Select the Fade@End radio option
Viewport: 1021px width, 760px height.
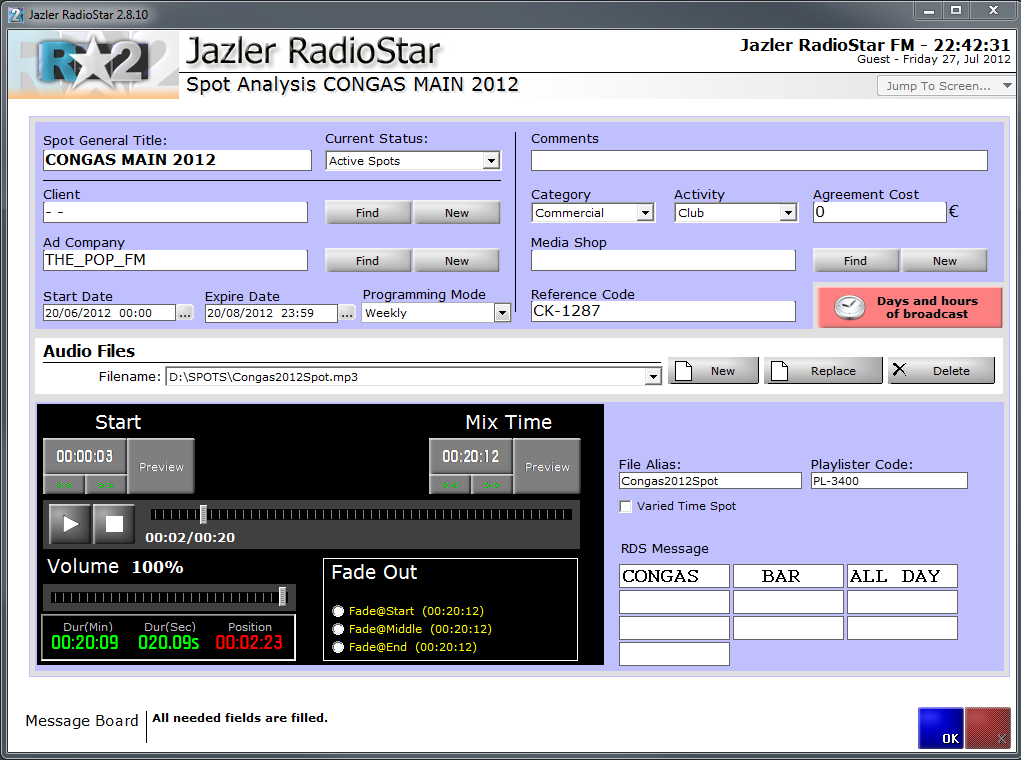[x=339, y=647]
